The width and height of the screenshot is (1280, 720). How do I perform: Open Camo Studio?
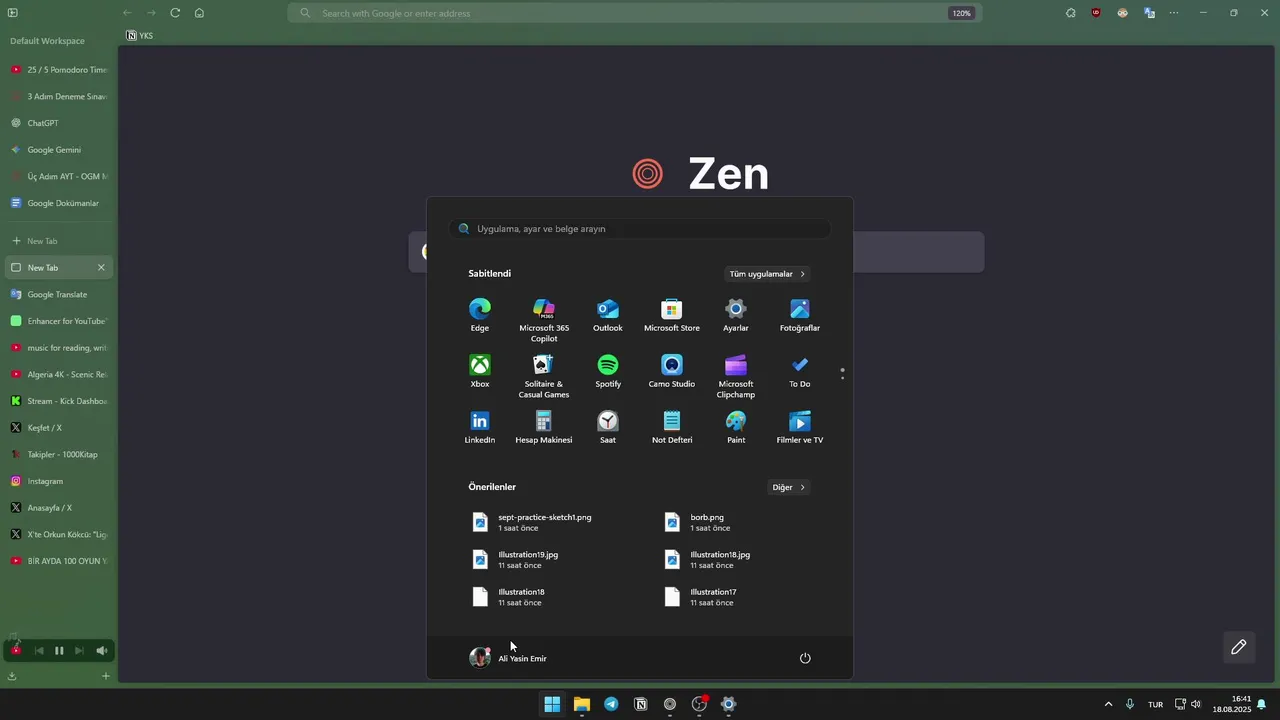point(672,371)
